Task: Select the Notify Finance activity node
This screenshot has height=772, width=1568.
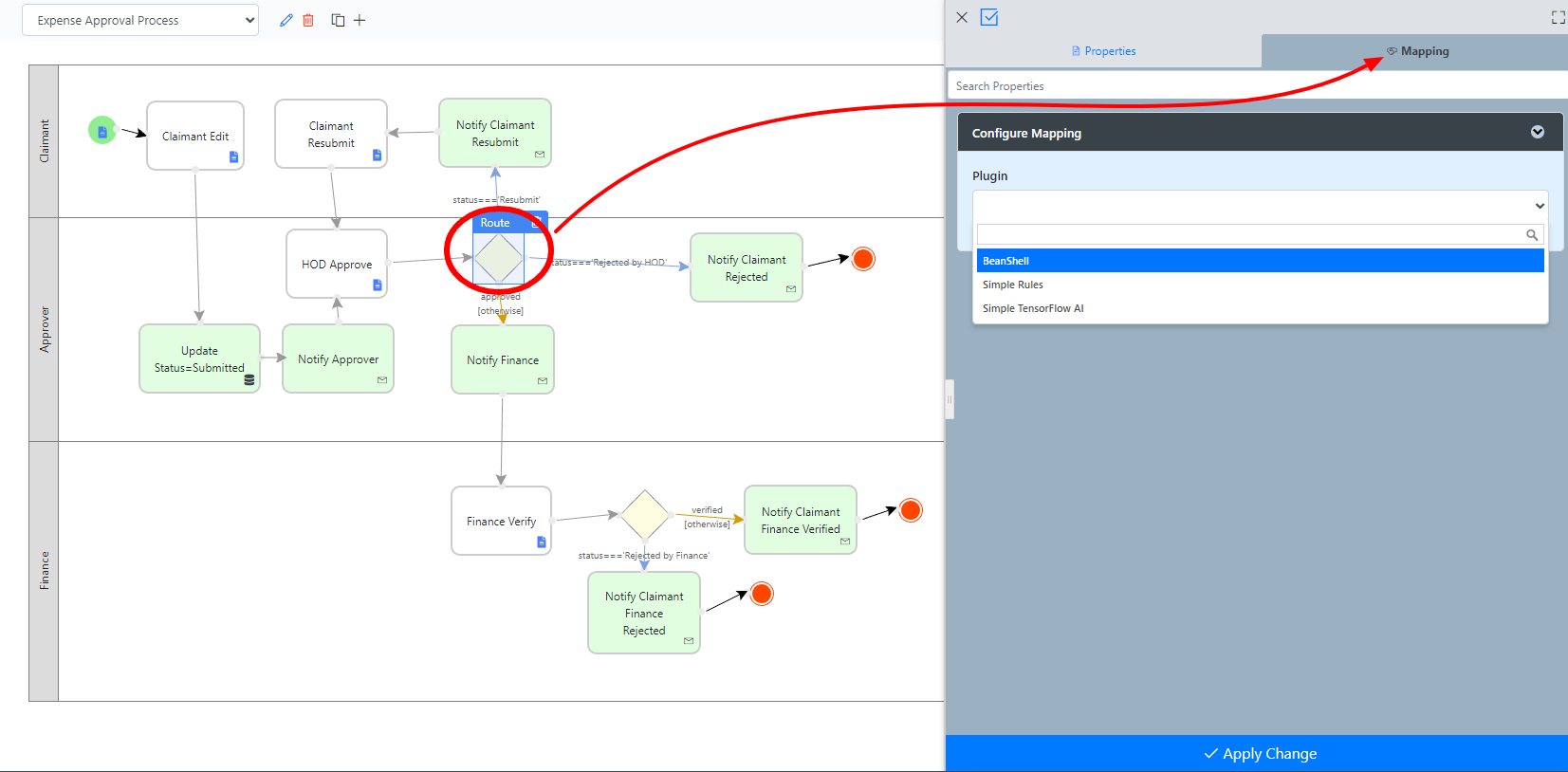Action: coord(503,359)
